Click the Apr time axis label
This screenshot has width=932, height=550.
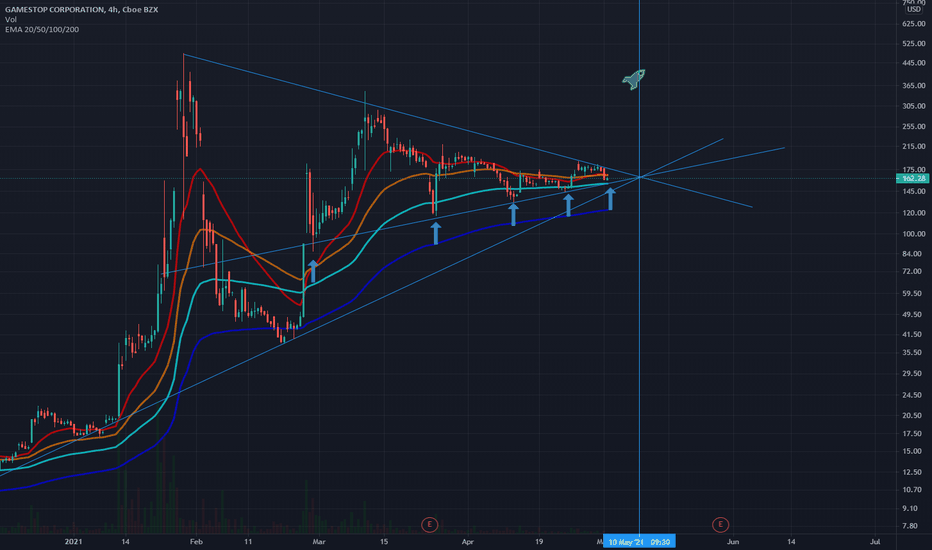[x=468, y=542]
